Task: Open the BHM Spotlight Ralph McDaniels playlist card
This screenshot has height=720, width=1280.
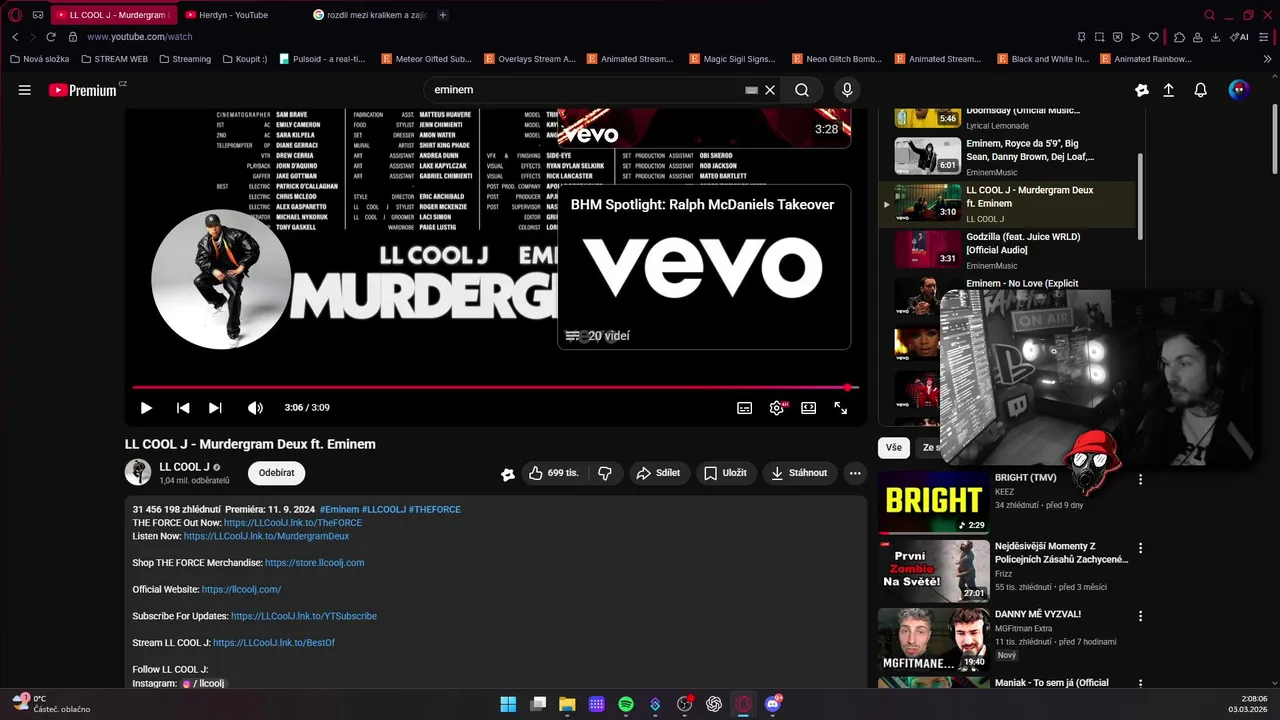Action: (x=704, y=267)
